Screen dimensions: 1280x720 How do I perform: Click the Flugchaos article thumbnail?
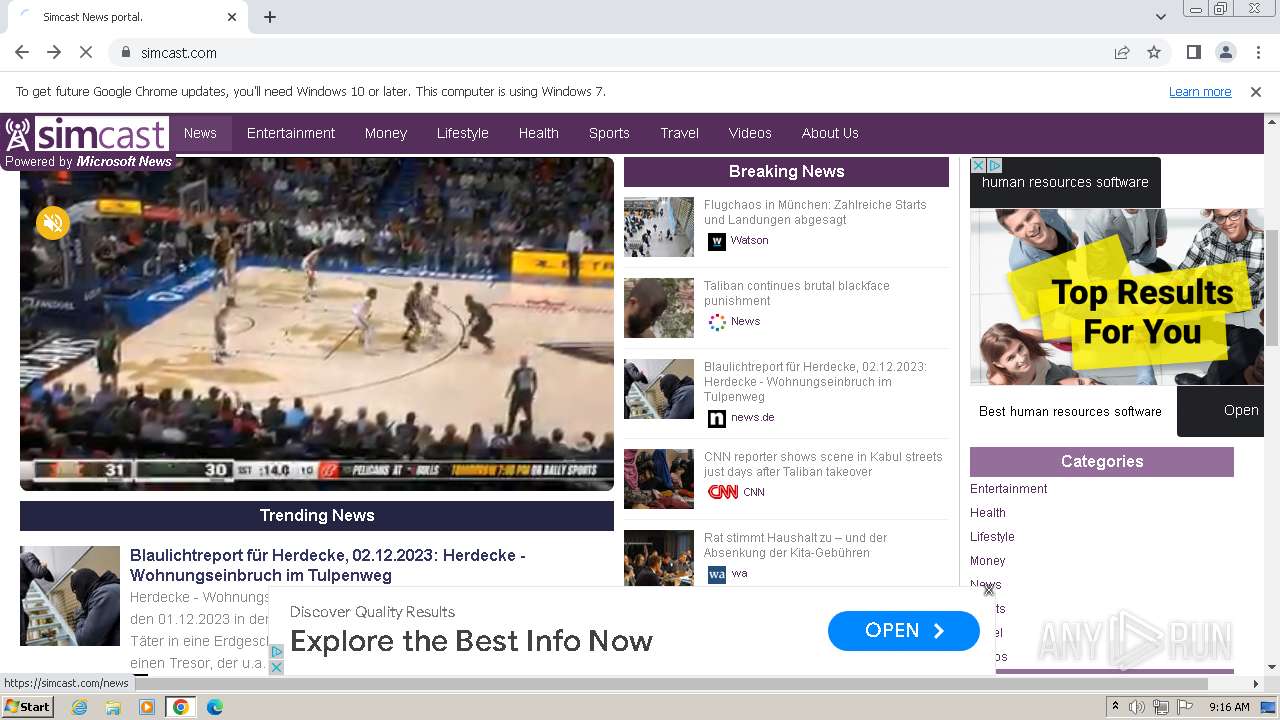659,227
